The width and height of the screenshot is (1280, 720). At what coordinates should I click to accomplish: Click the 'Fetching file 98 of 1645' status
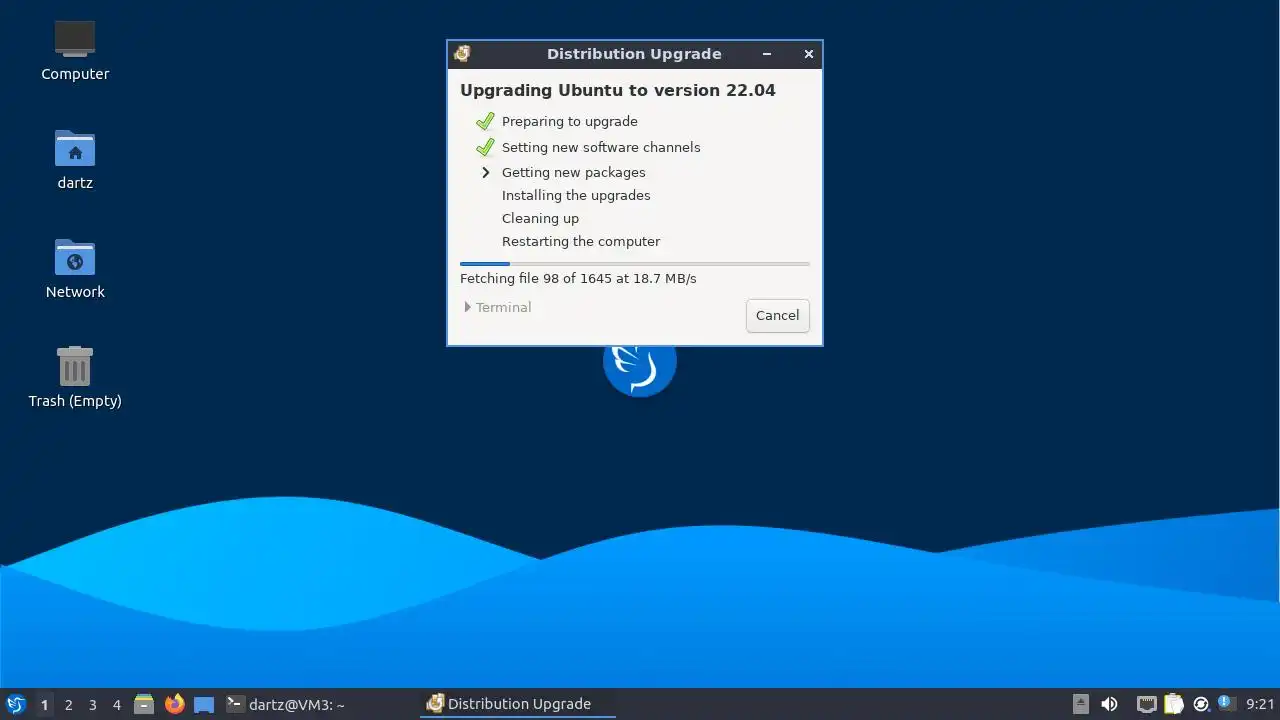click(x=578, y=278)
